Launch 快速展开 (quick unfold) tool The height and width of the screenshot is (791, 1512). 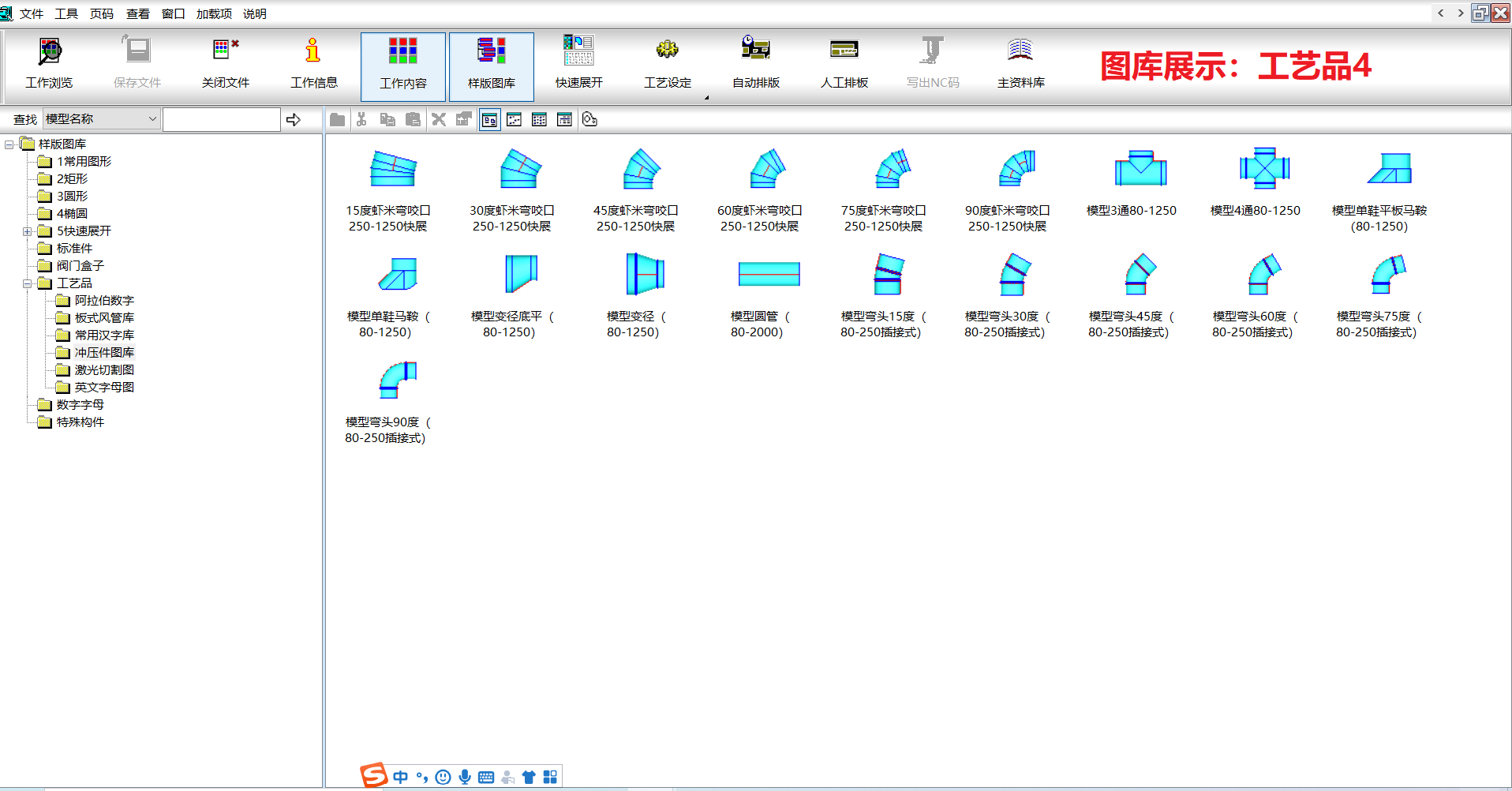pyautogui.click(x=578, y=65)
